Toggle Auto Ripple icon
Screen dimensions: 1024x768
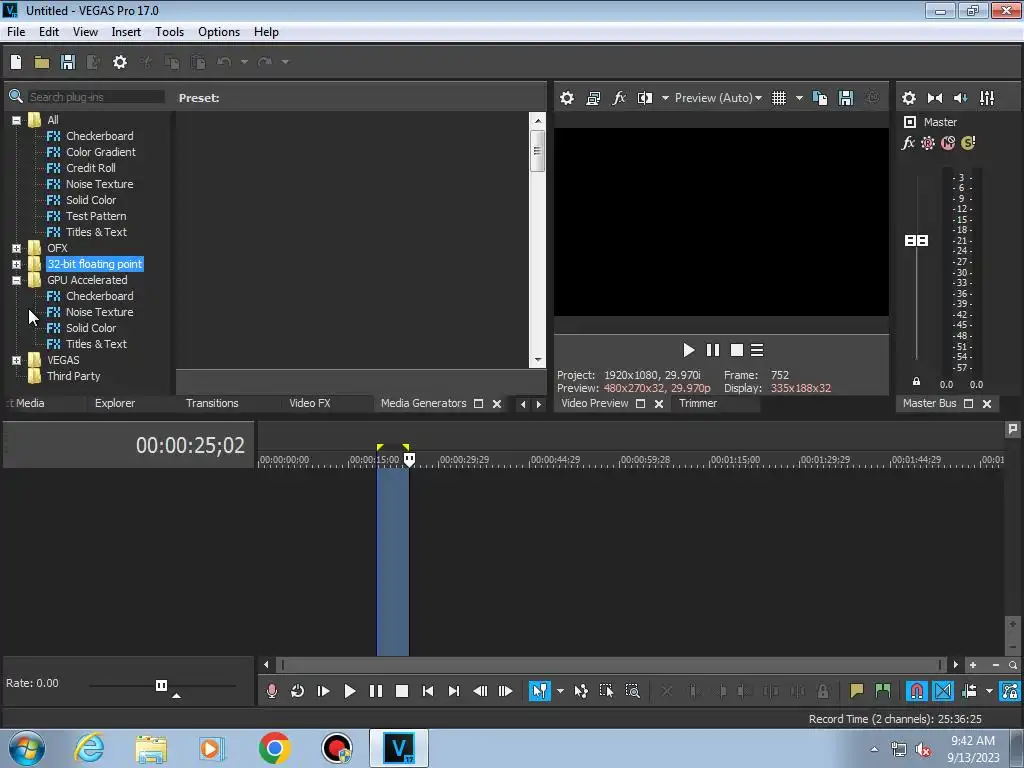969,691
